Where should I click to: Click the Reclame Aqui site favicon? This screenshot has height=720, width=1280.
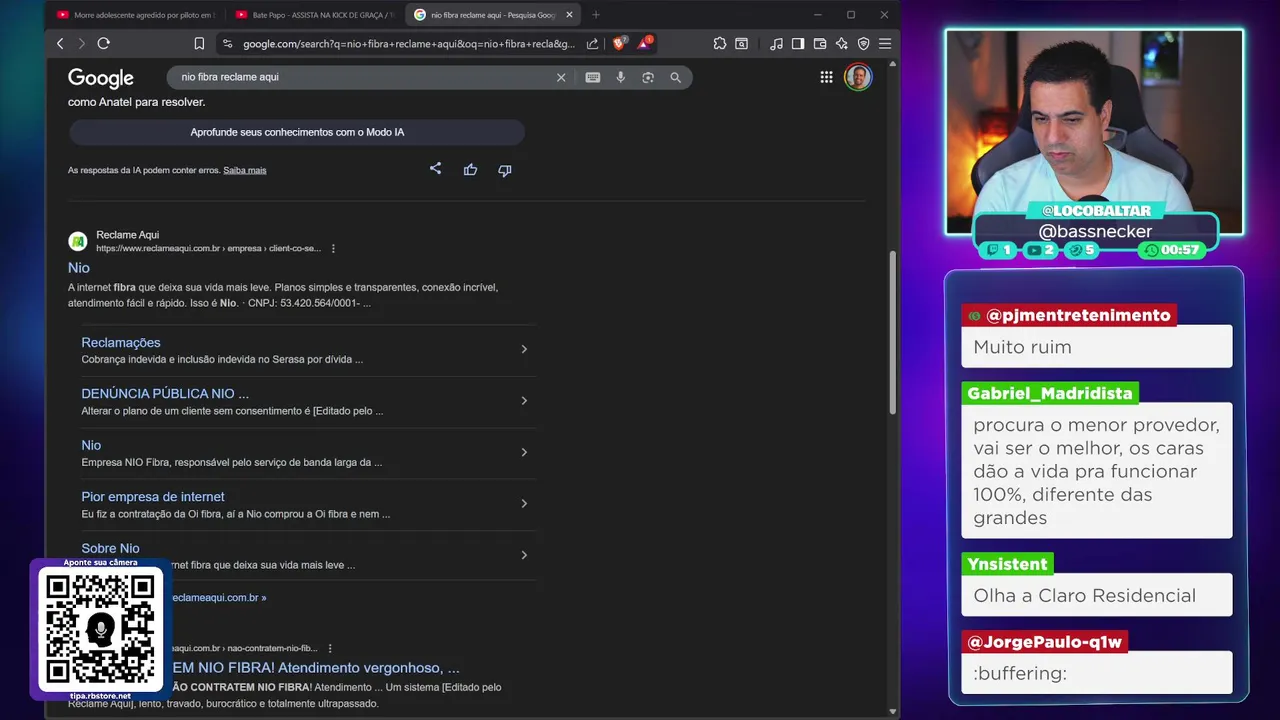(x=78, y=241)
